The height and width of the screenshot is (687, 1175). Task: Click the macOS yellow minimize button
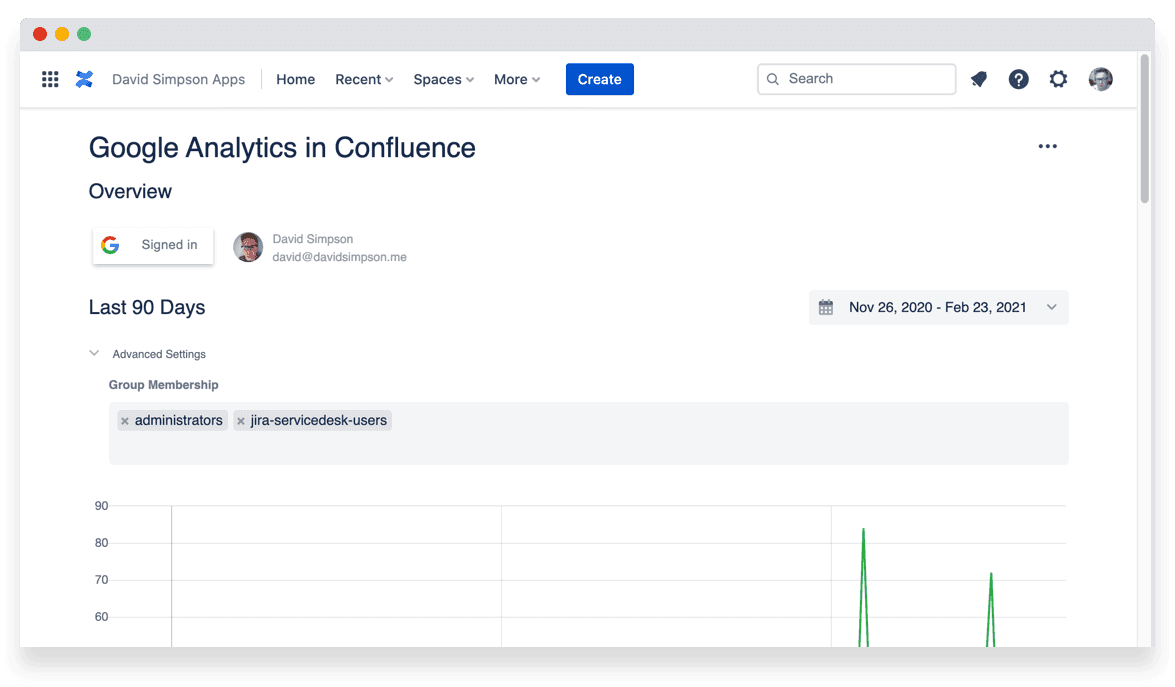[x=62, y=34]
